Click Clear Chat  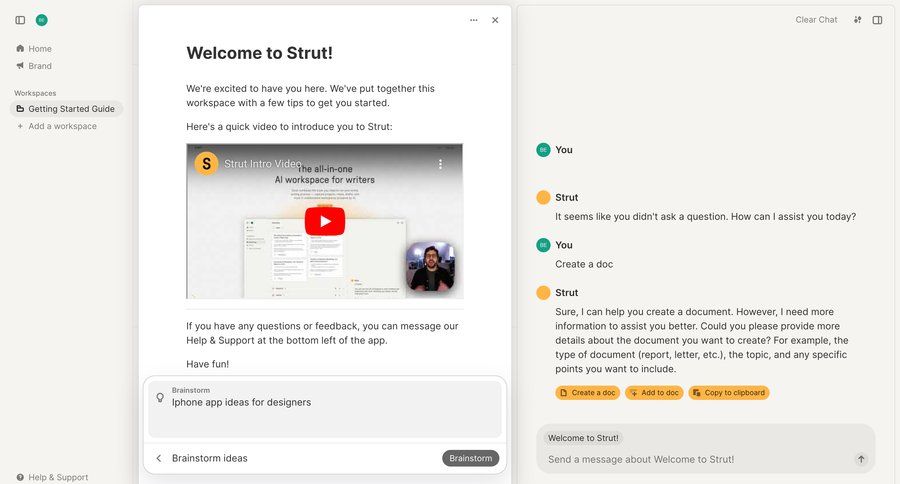[816, 20]
